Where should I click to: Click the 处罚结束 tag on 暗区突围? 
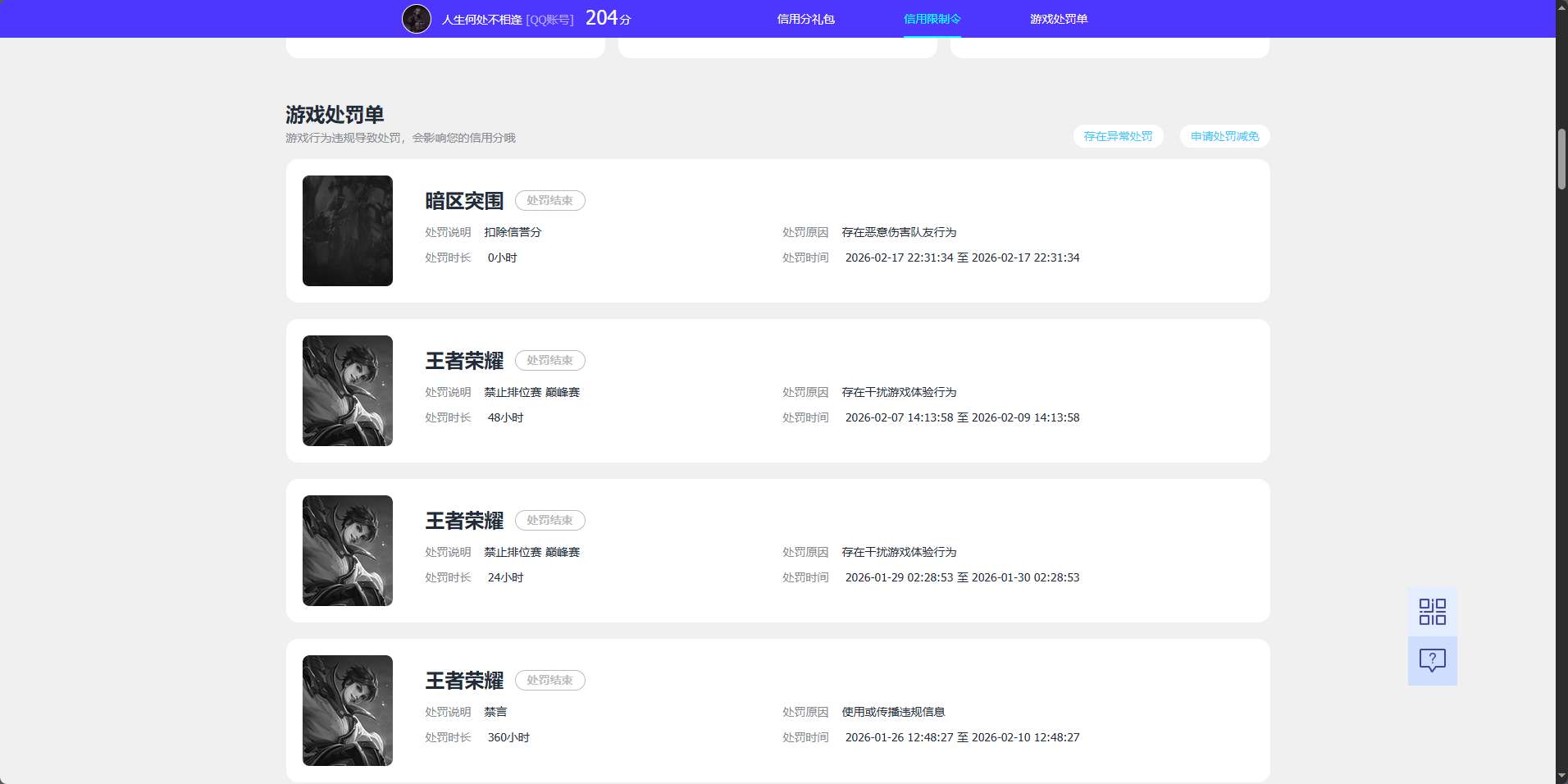[550, 200]
